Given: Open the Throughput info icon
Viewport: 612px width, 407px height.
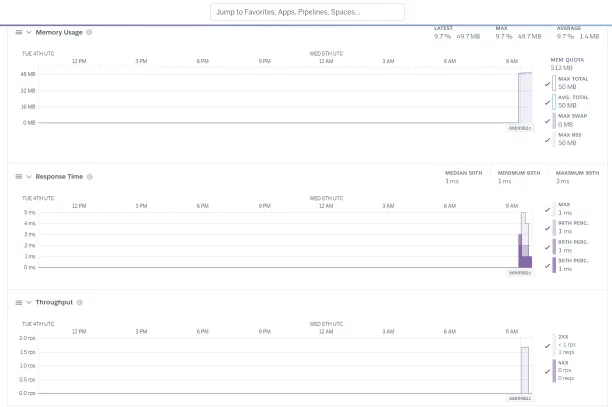Looking at the screenshot, I should tap(79, 302).
